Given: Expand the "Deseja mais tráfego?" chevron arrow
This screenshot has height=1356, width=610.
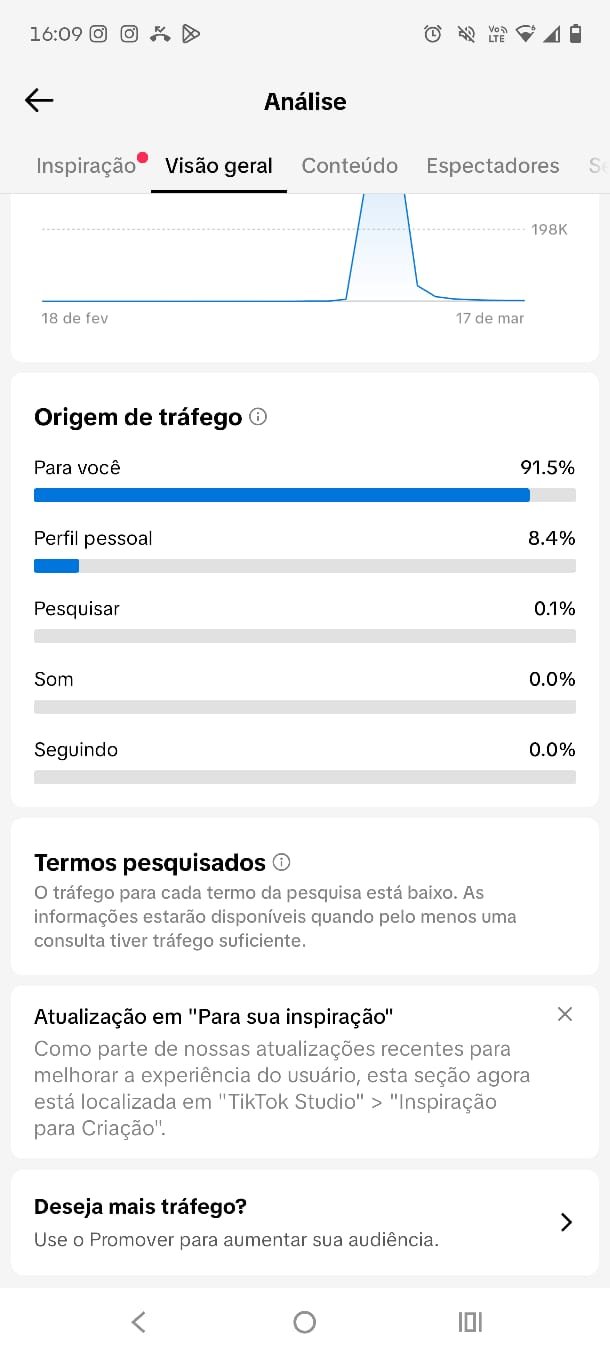Looking at the screenshot, I should coord(566,1222).
